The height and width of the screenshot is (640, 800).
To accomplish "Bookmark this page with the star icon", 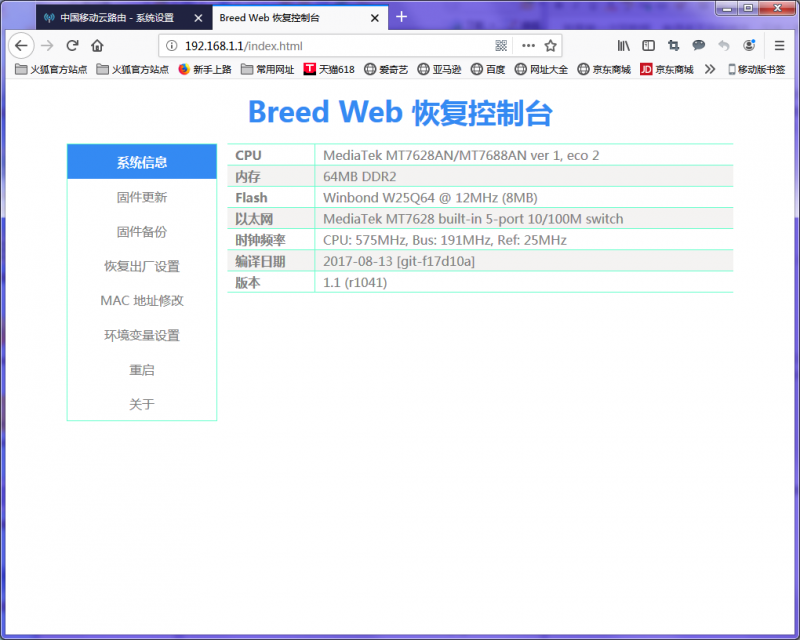I will (551, 46).
